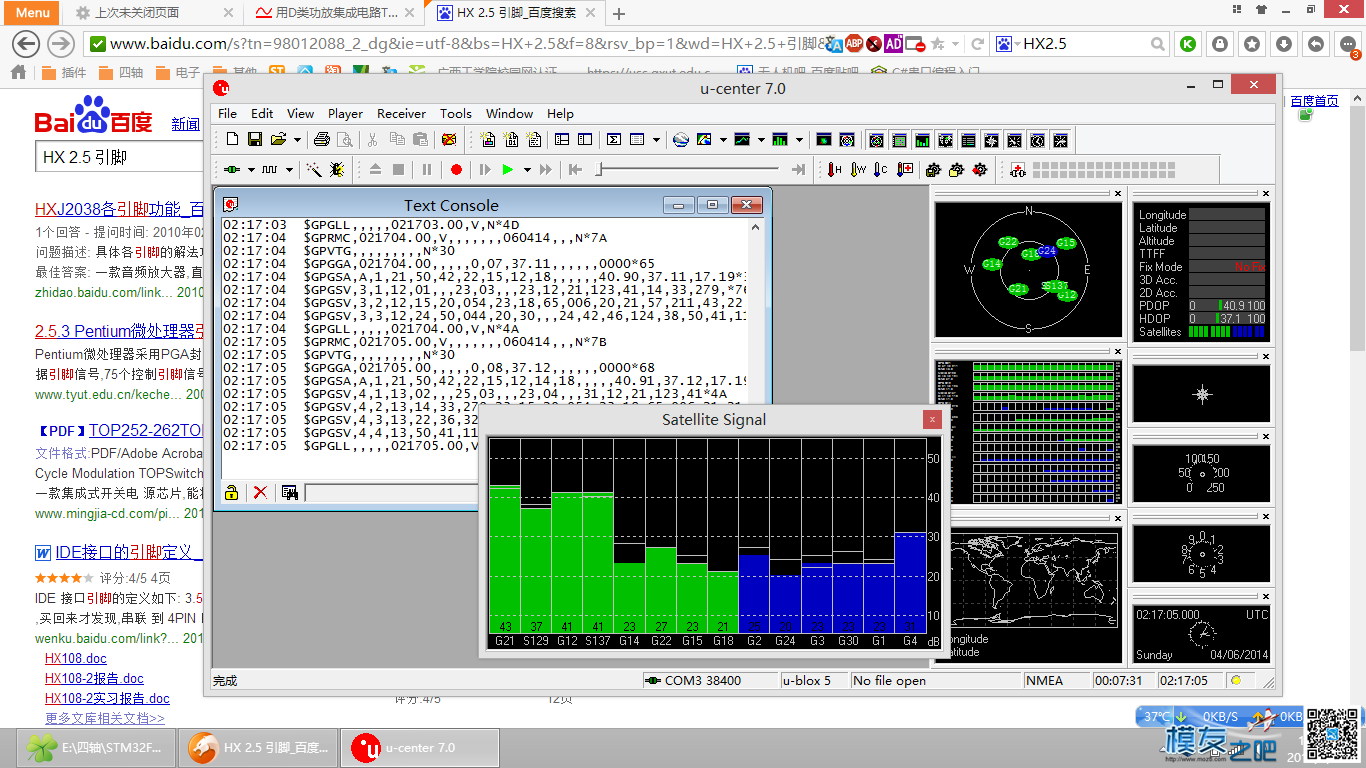Expand the chart view dropdown arrow

(x=760, y=140)
